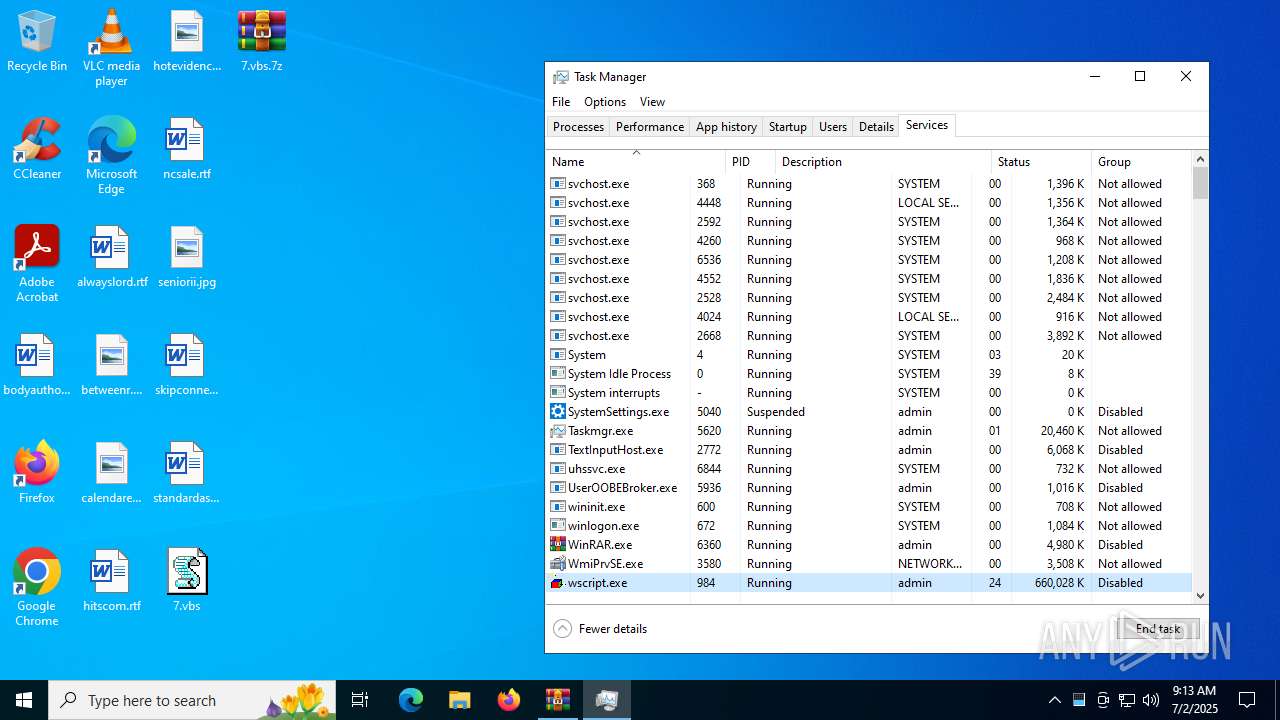Switch to WinRAR taskbar window
1280x720 pixels.
tap(557, 700)
